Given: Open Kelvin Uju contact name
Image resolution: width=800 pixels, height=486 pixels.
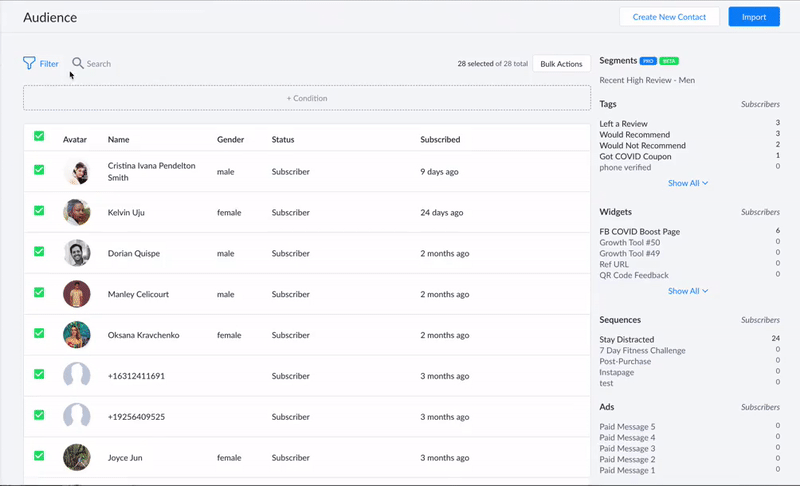Looking at the screenshot, I should 126,213.
